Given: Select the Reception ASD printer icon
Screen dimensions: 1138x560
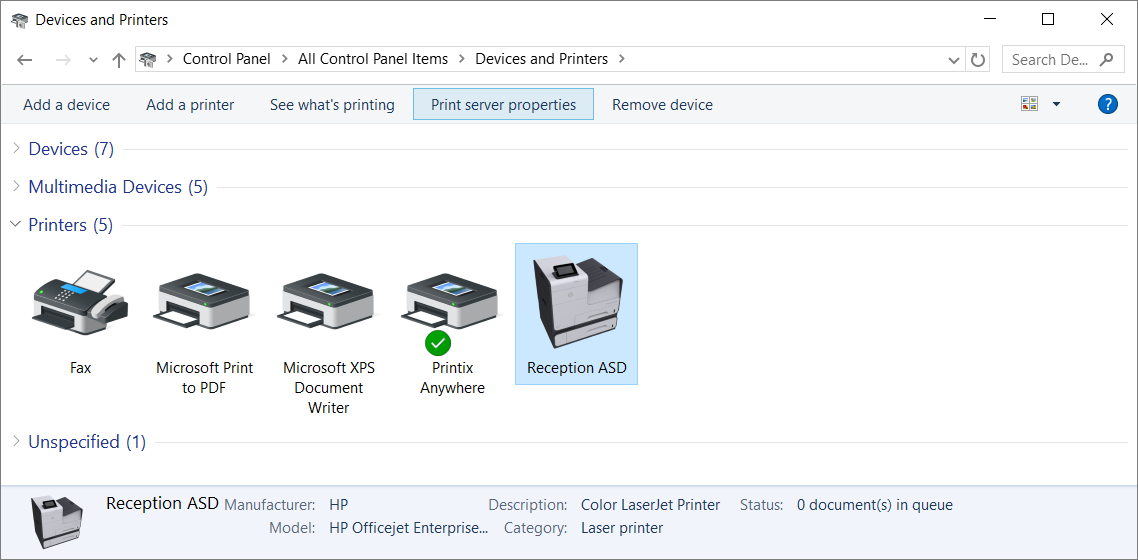Looking at the screenshot, I should point(576,300).
